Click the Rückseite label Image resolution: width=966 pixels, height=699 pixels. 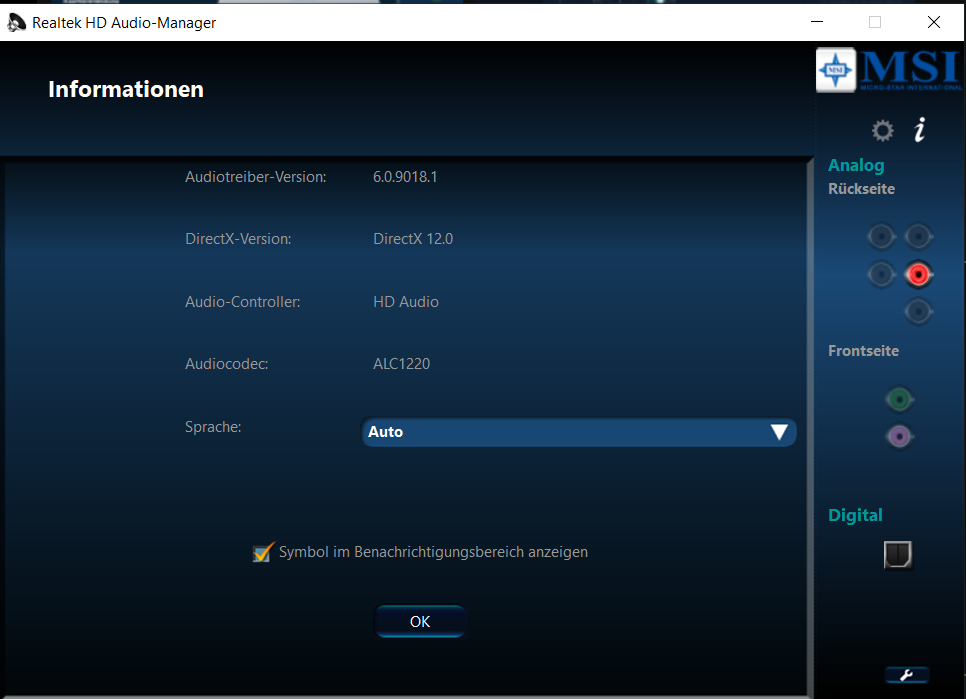tap(861, 189)
